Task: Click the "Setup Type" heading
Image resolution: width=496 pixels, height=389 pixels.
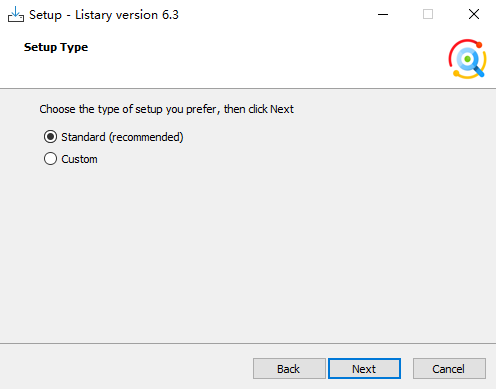Action: point(56,47)
